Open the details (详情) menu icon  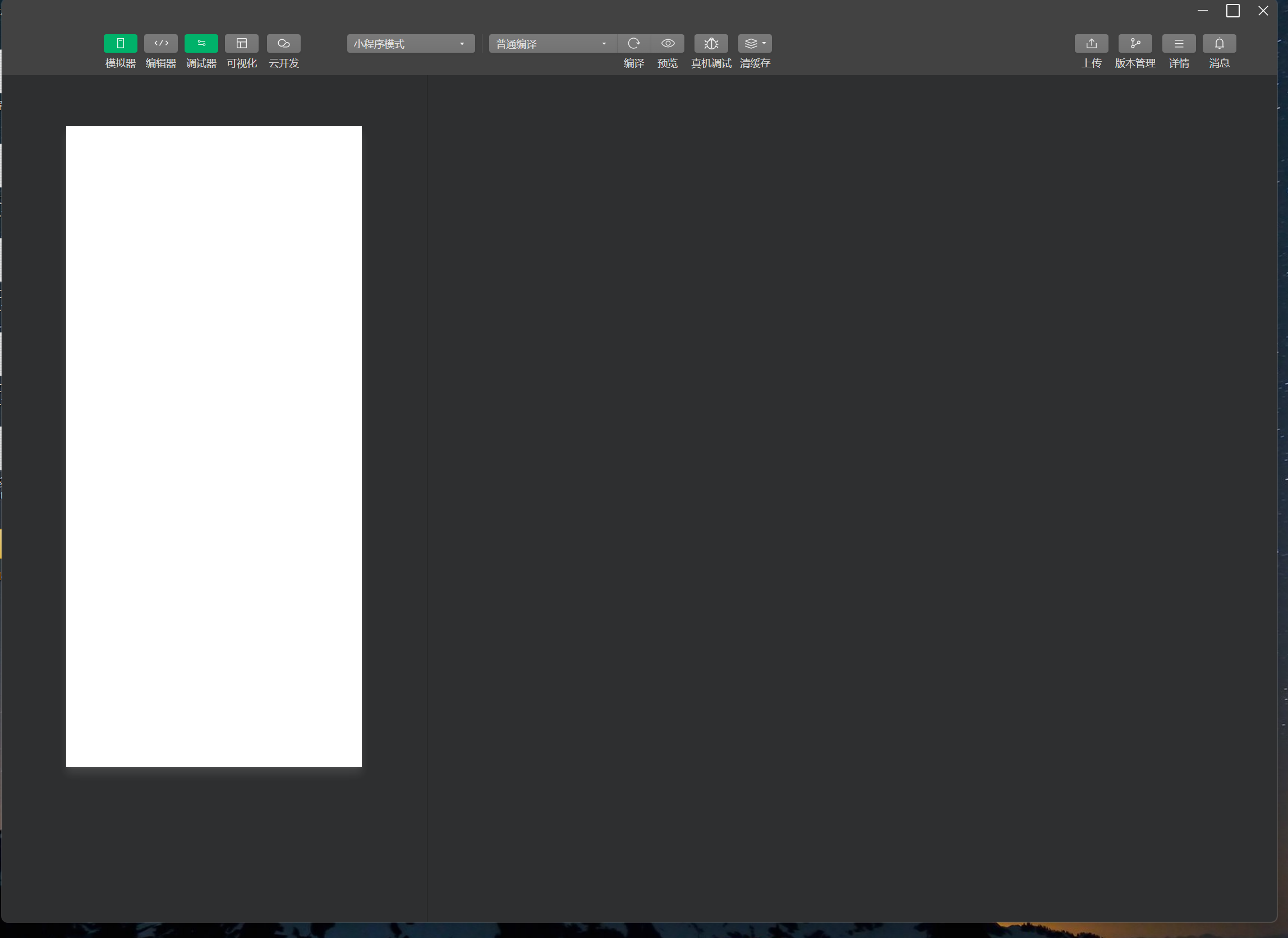coord(1179,44)
